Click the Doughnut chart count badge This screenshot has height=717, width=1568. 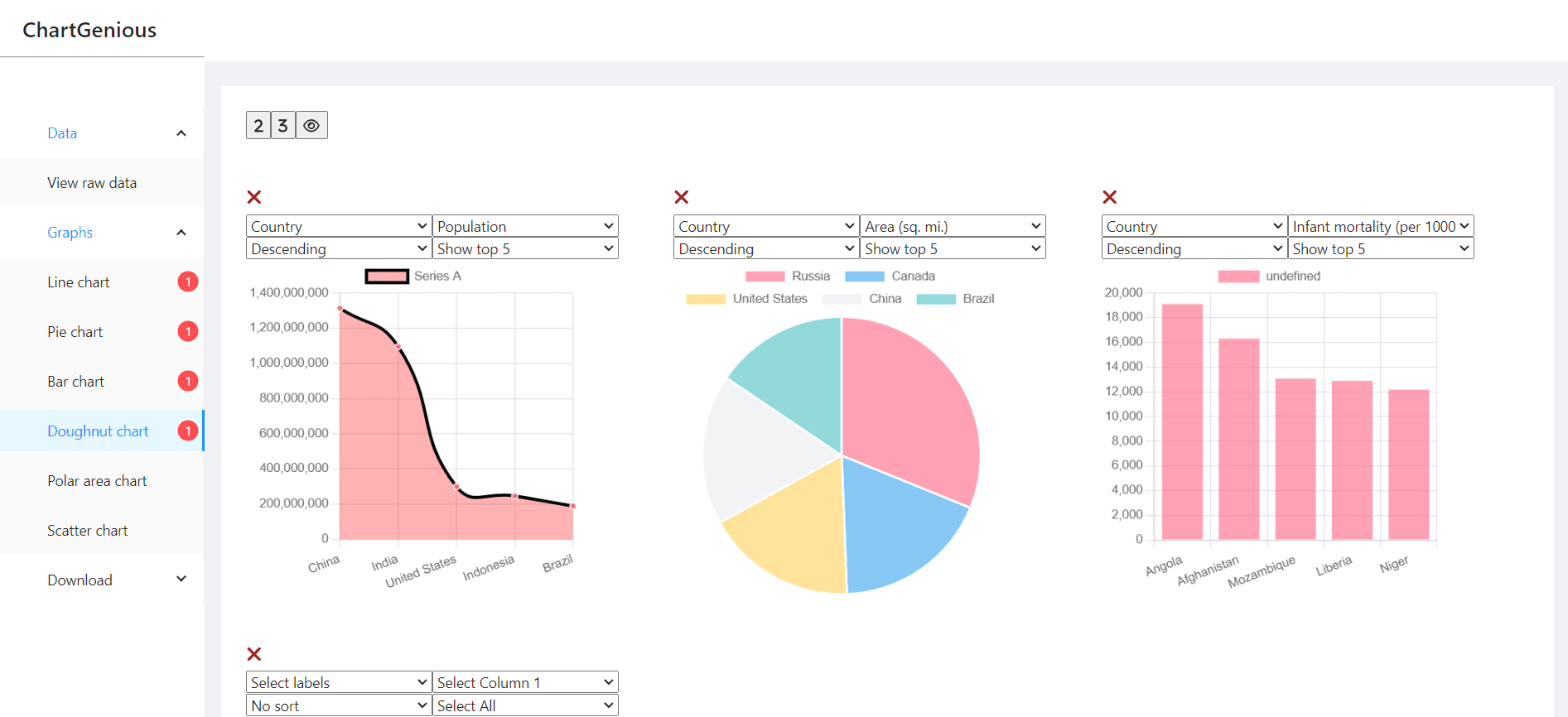(x=188, y=431)
